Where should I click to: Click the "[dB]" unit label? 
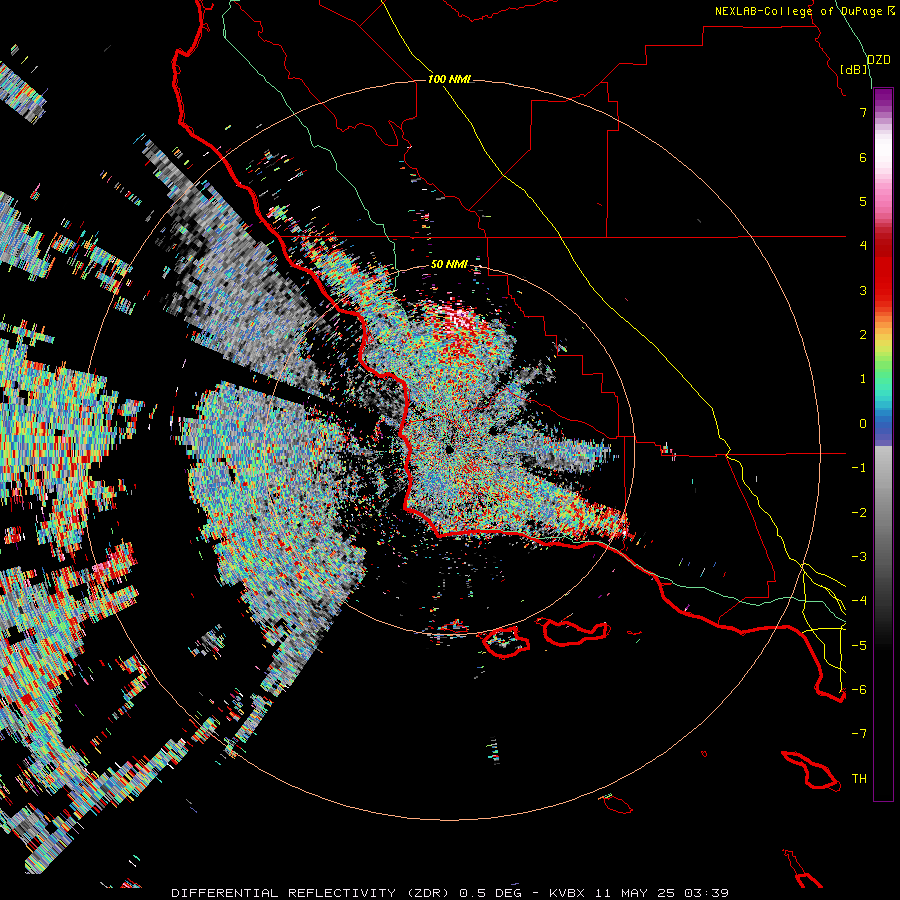854,69
